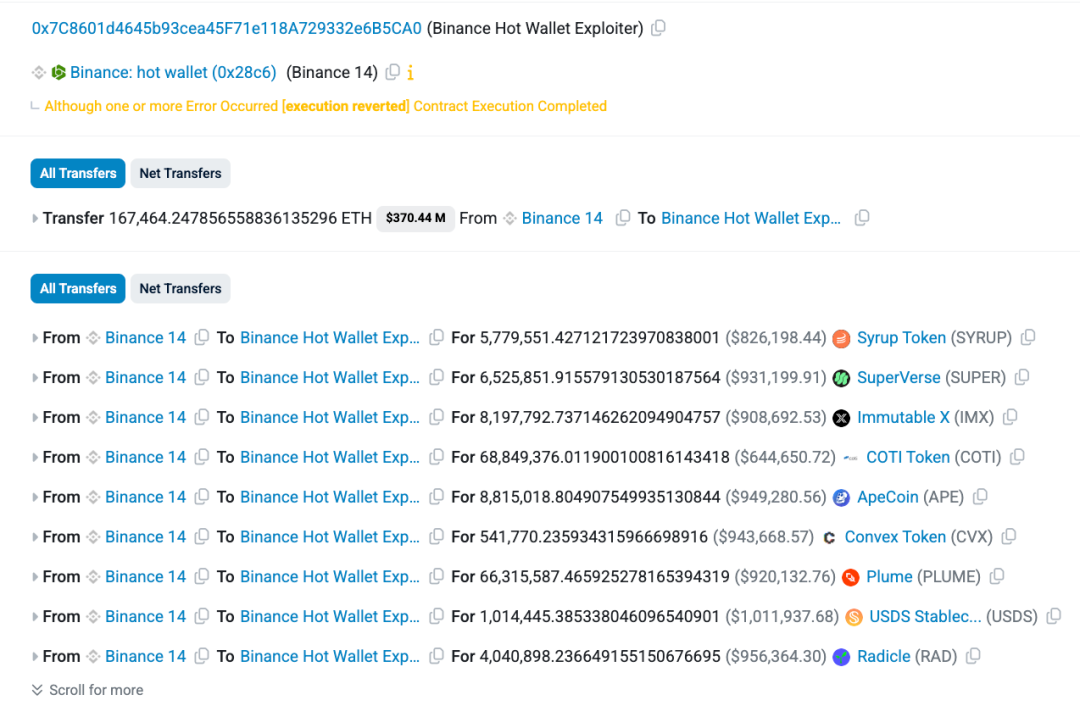Switch to Net Transfers above the ETH transfer
This screenshot has height=717, width=1080.
pos(180,174)
